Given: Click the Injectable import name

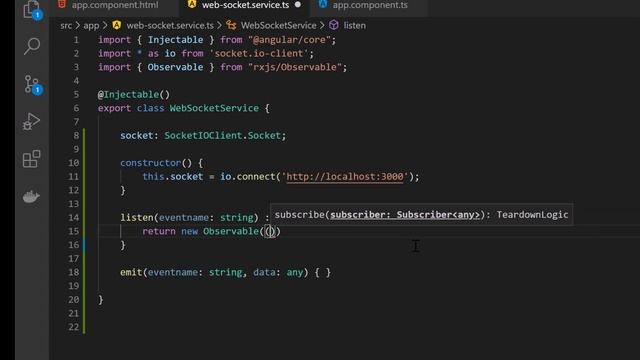Looking at the screenshot, I should [x=176, y=40].
